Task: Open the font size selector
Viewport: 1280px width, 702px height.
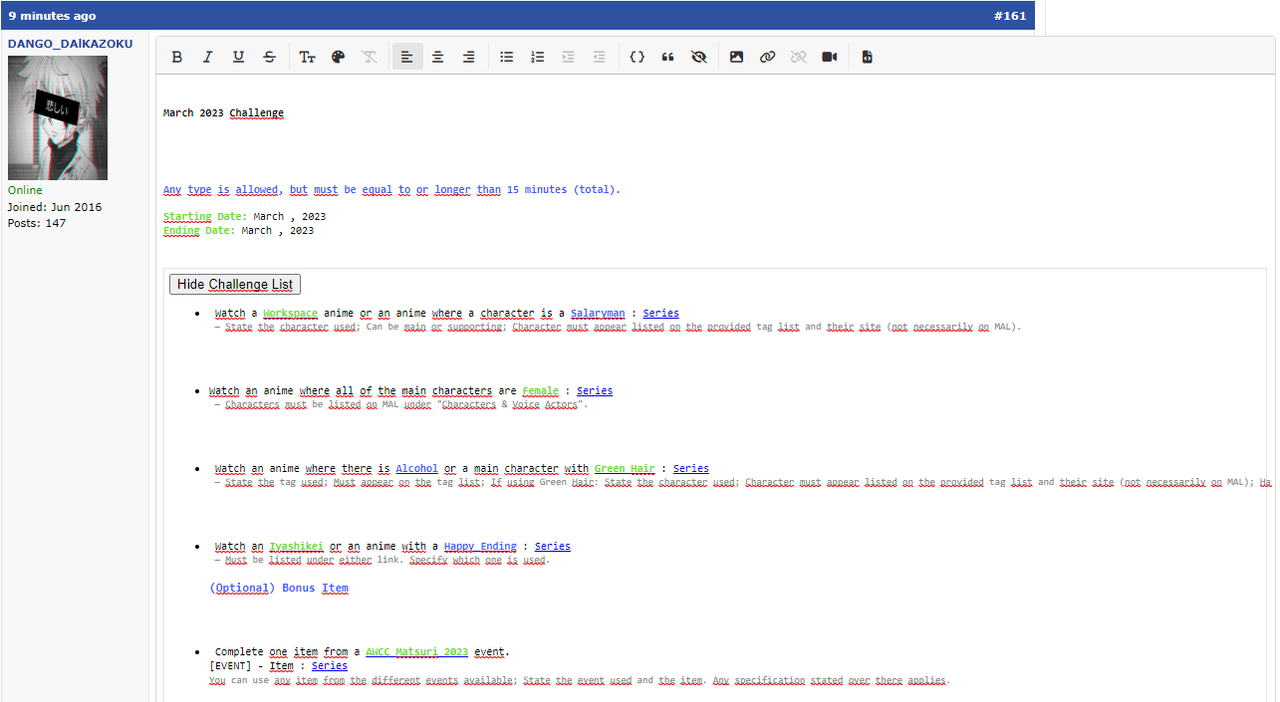Action: [307, 56]
